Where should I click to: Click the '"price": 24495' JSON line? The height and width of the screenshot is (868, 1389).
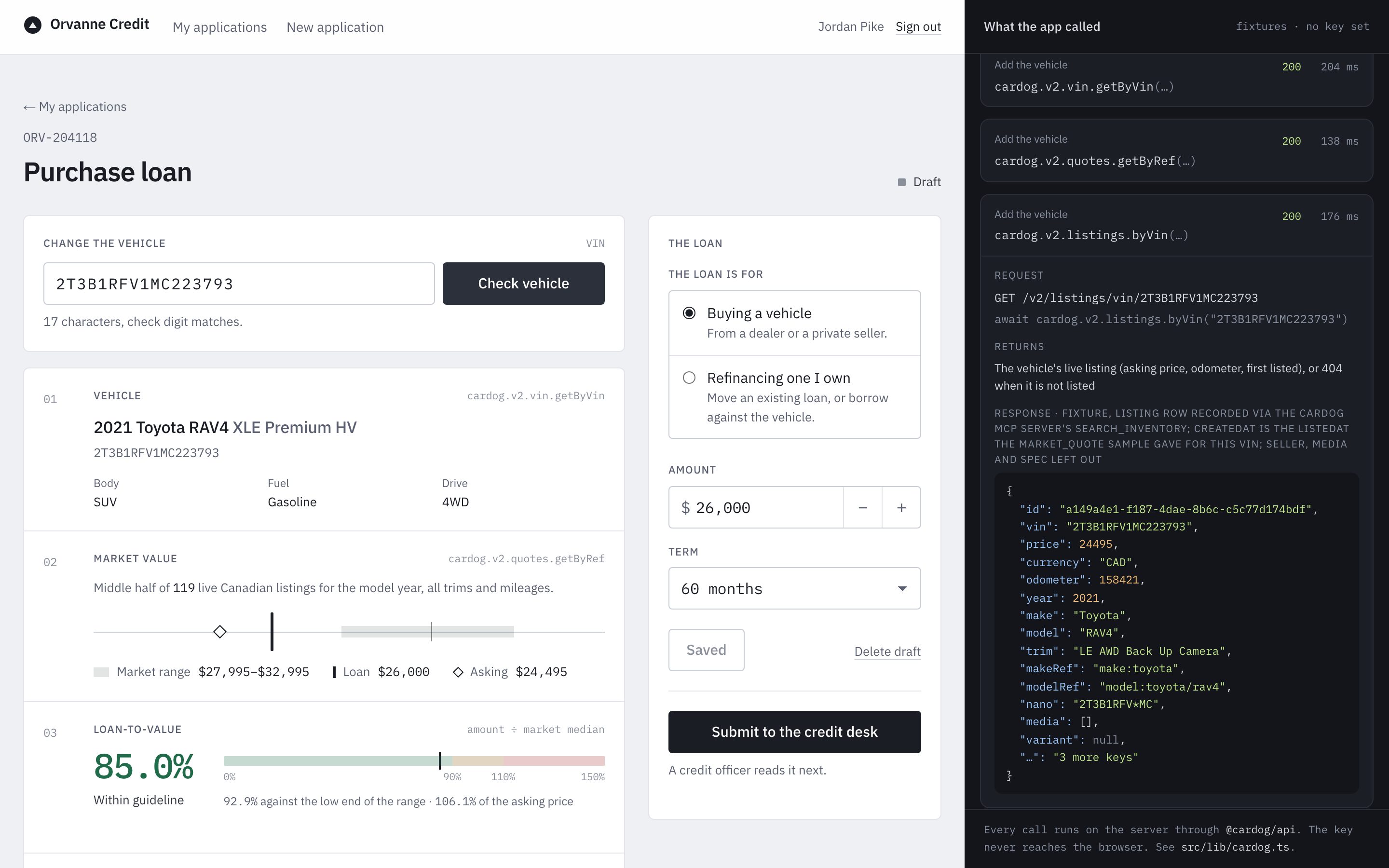click(1069, 544)
